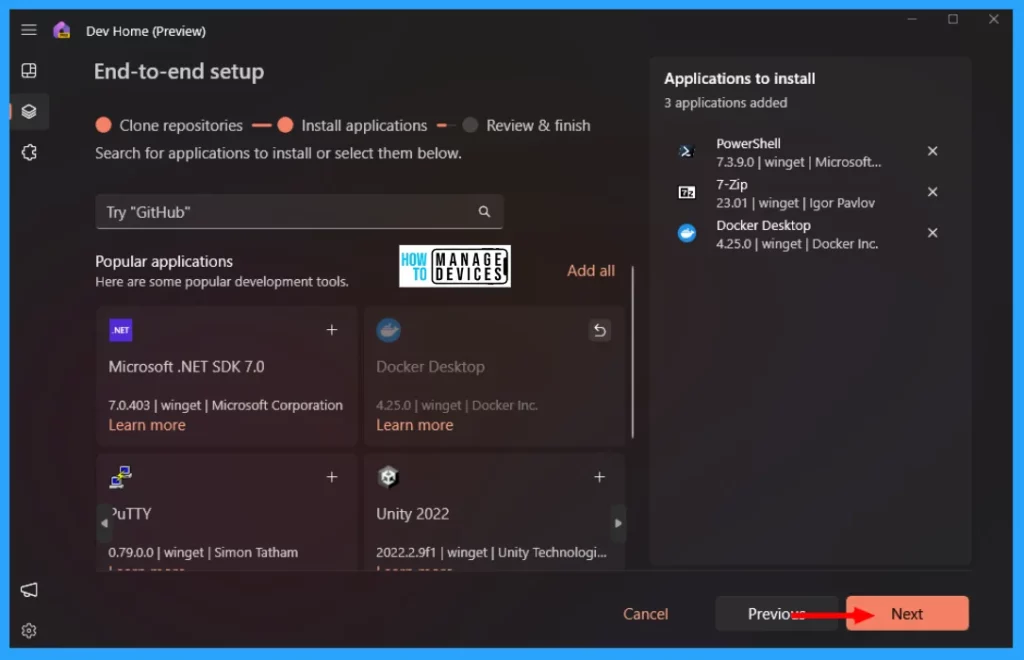Click the Previous button

776,614
